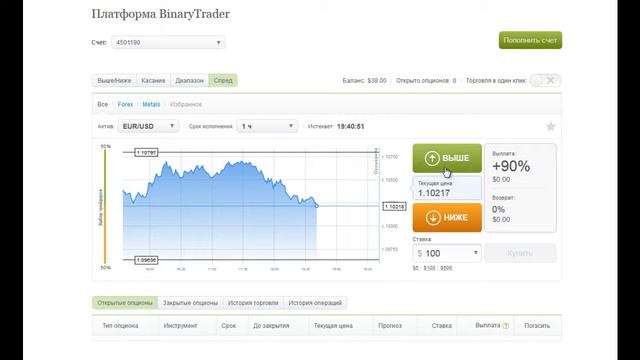Viewport: 640px width, 360px height.
Task: Click the Прогноз column header
Action: pos(390,326)
